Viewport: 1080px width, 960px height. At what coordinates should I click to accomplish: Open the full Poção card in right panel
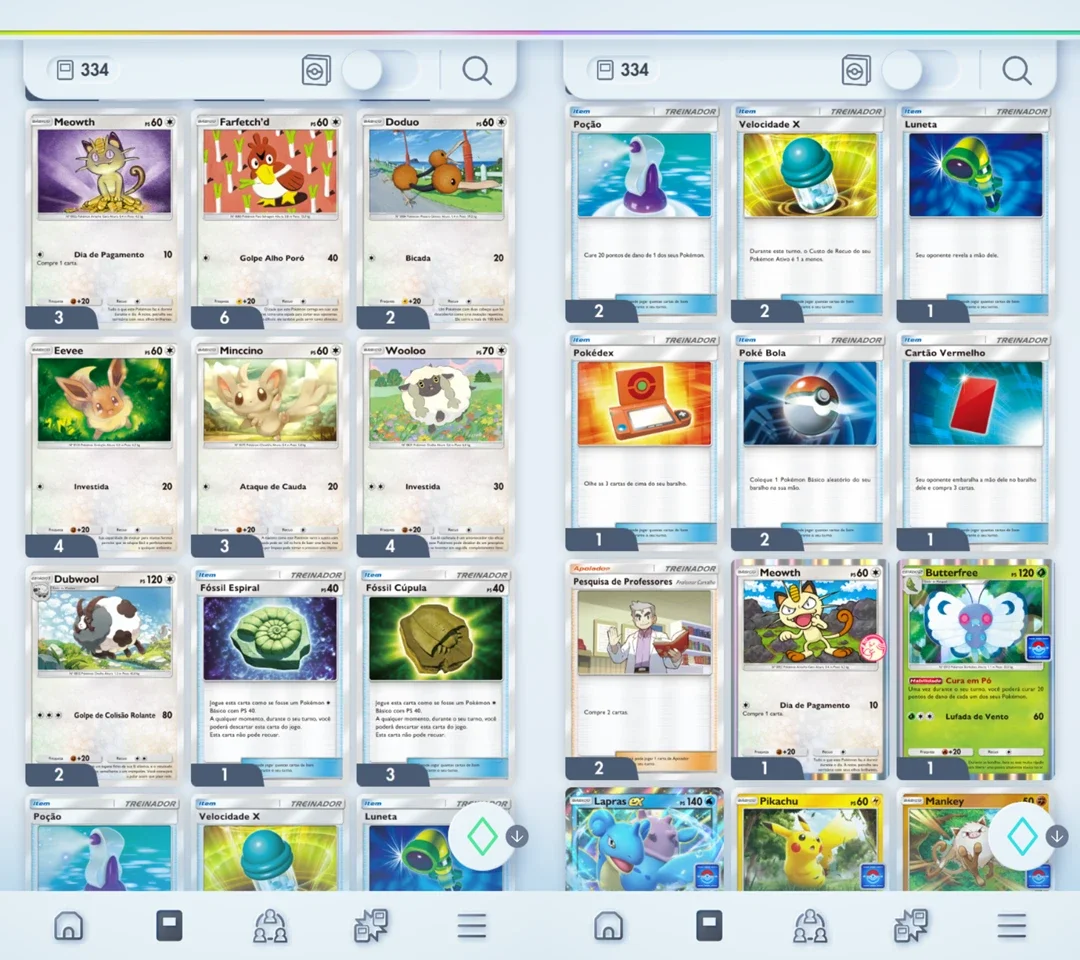tap(644, 213)
